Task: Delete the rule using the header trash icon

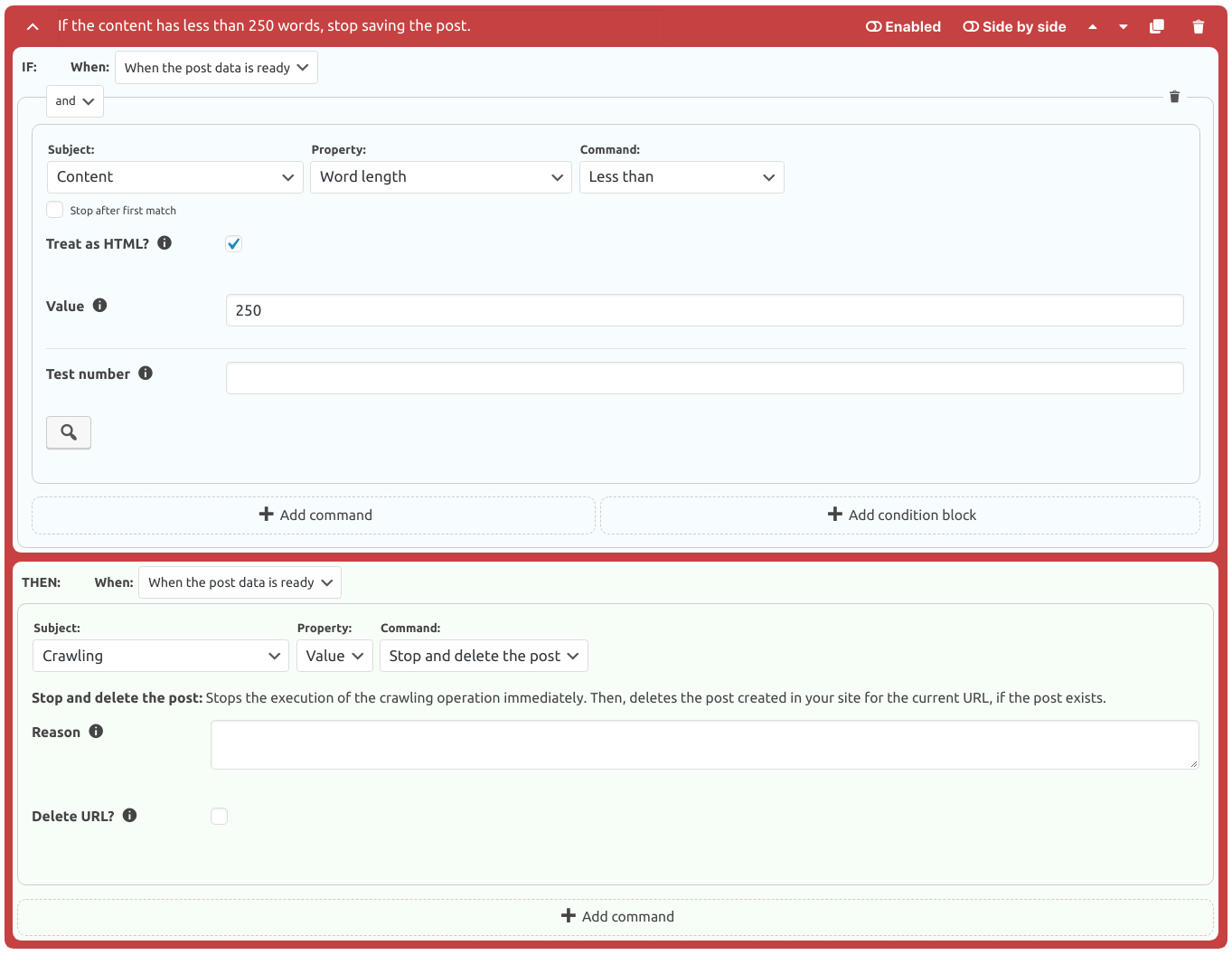Action: pyautogui.click(x=1199, y=27)
